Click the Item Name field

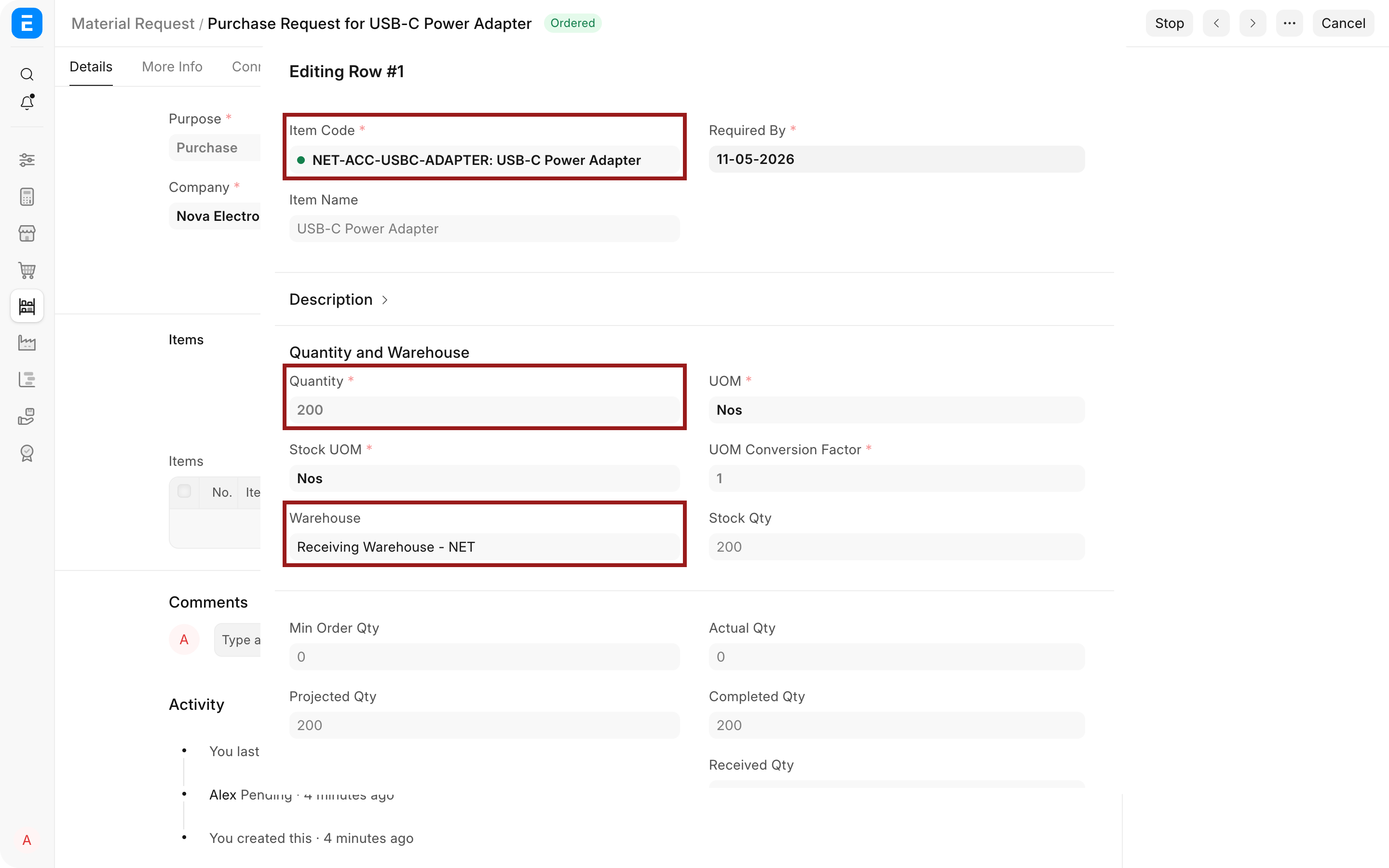point(484,229)
